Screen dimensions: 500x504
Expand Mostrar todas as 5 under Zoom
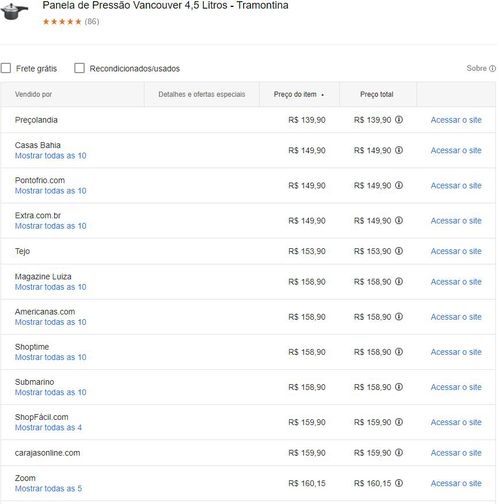click(x=48, y=488)
